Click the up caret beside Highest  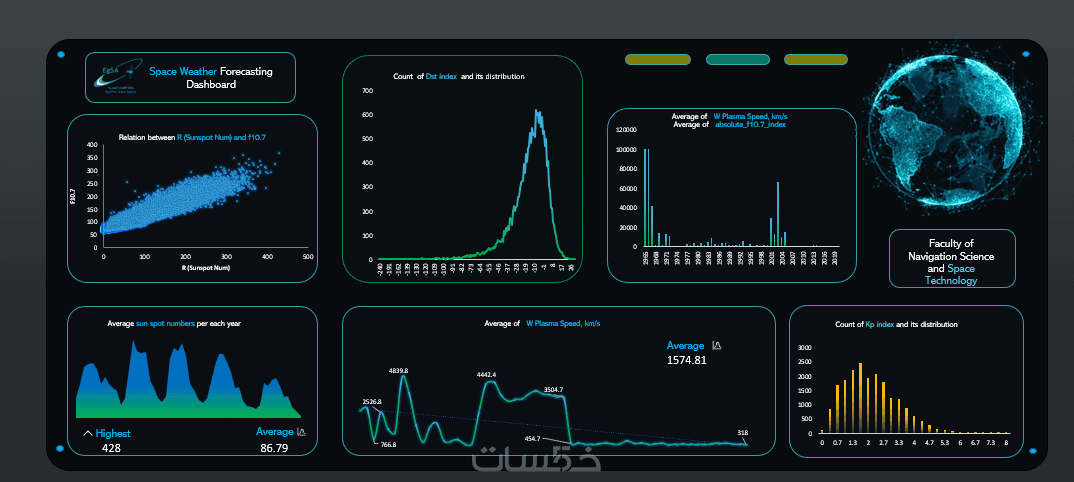coord(87,433)
